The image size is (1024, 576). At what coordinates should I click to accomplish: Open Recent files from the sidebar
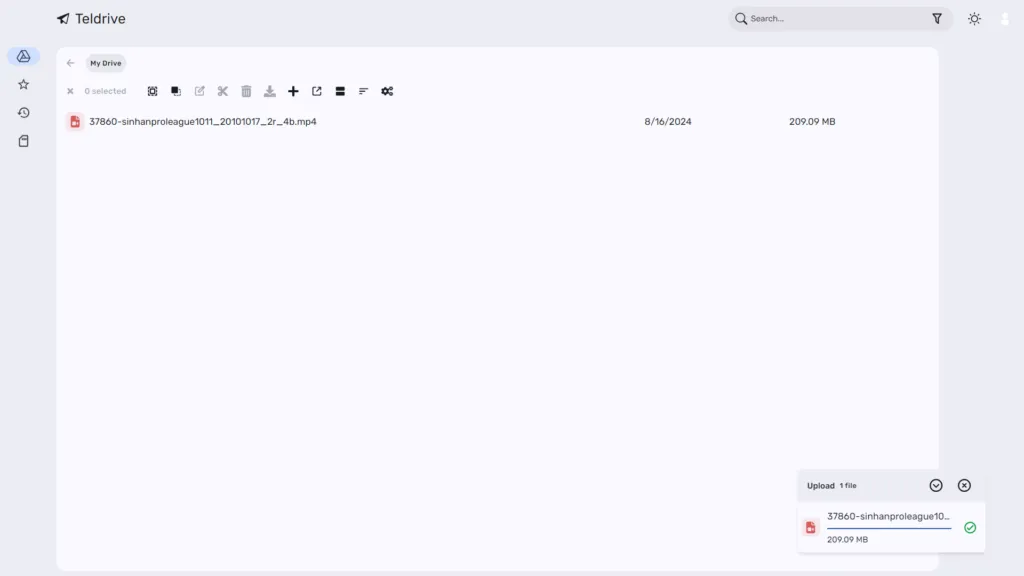point(23,112)
